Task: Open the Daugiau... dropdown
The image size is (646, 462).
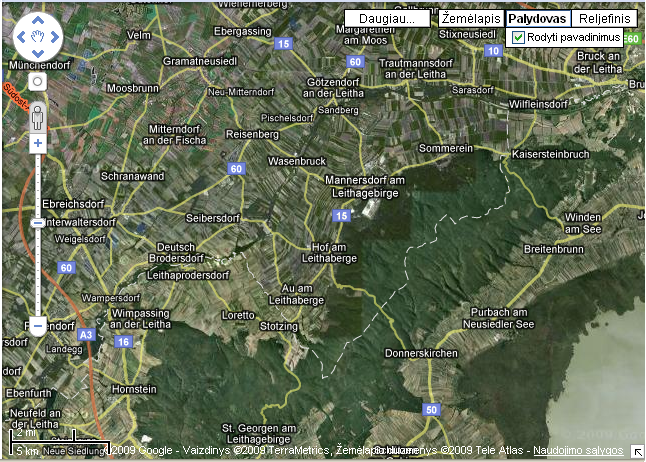Action: click(x=387, y=19)
